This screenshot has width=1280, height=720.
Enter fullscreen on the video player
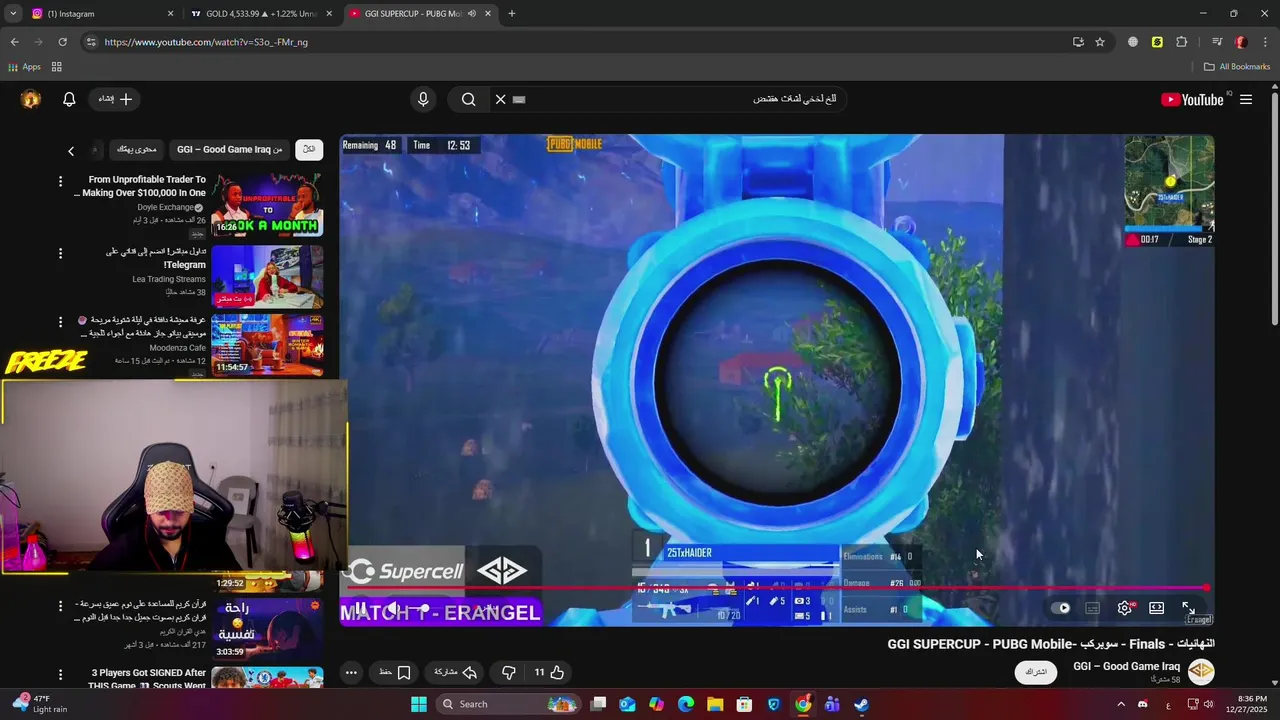(x=1188, y=608)
